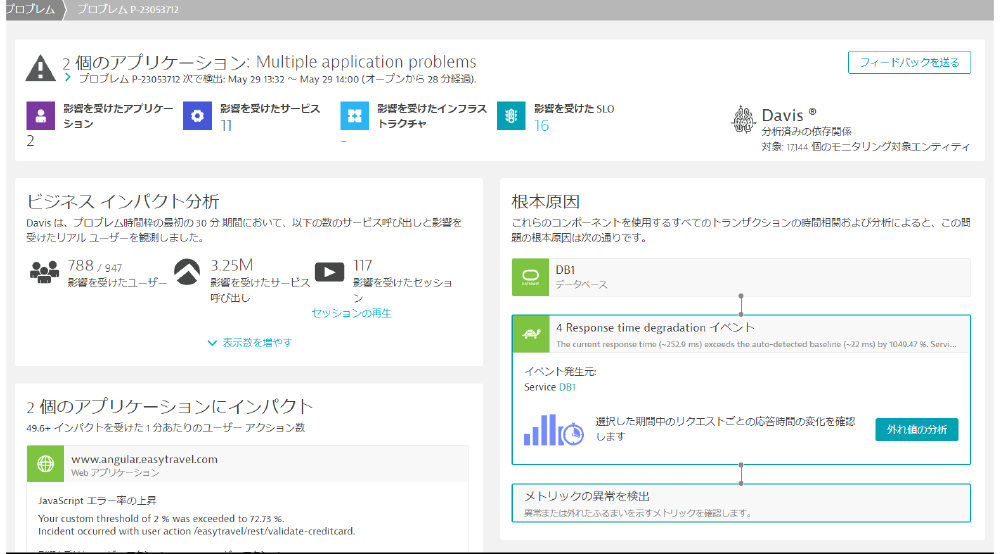This screenshot has height=554, width=1000.
Task: Click the green DB1 database icon
Action: tap(530, 277)
